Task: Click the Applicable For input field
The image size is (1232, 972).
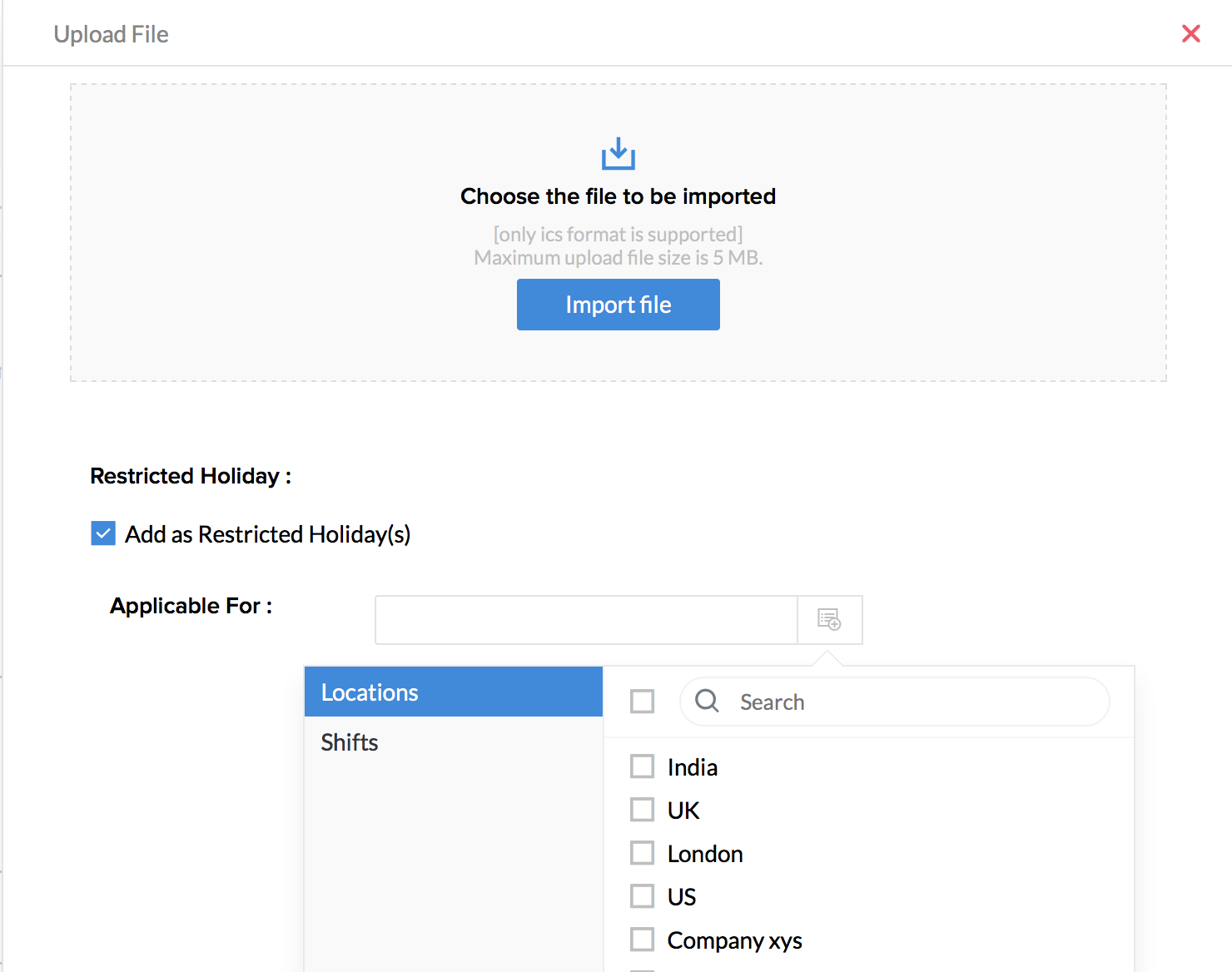Action: click(x=586, y=620)
